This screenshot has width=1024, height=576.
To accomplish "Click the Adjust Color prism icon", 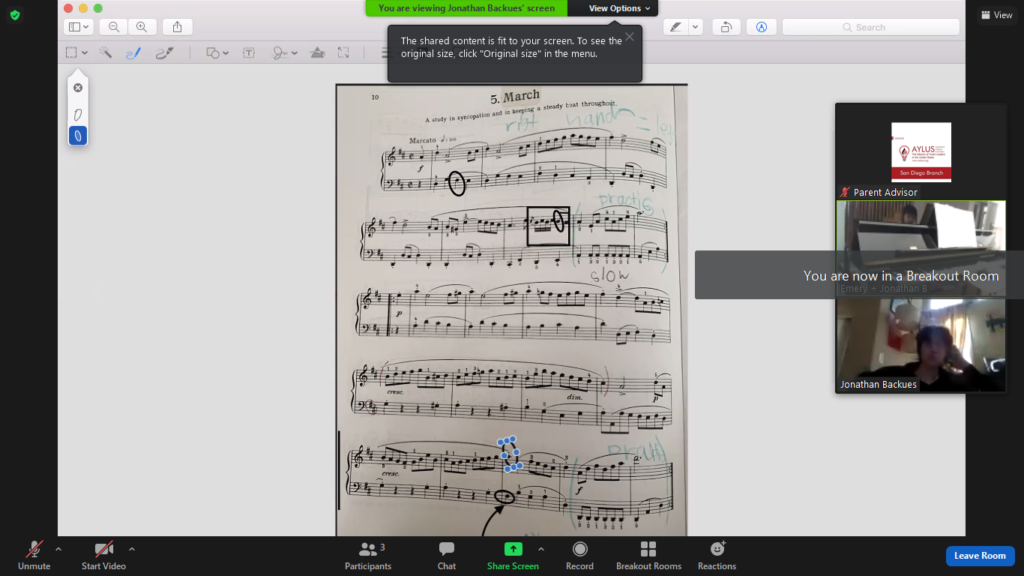I will coord(317,53).
